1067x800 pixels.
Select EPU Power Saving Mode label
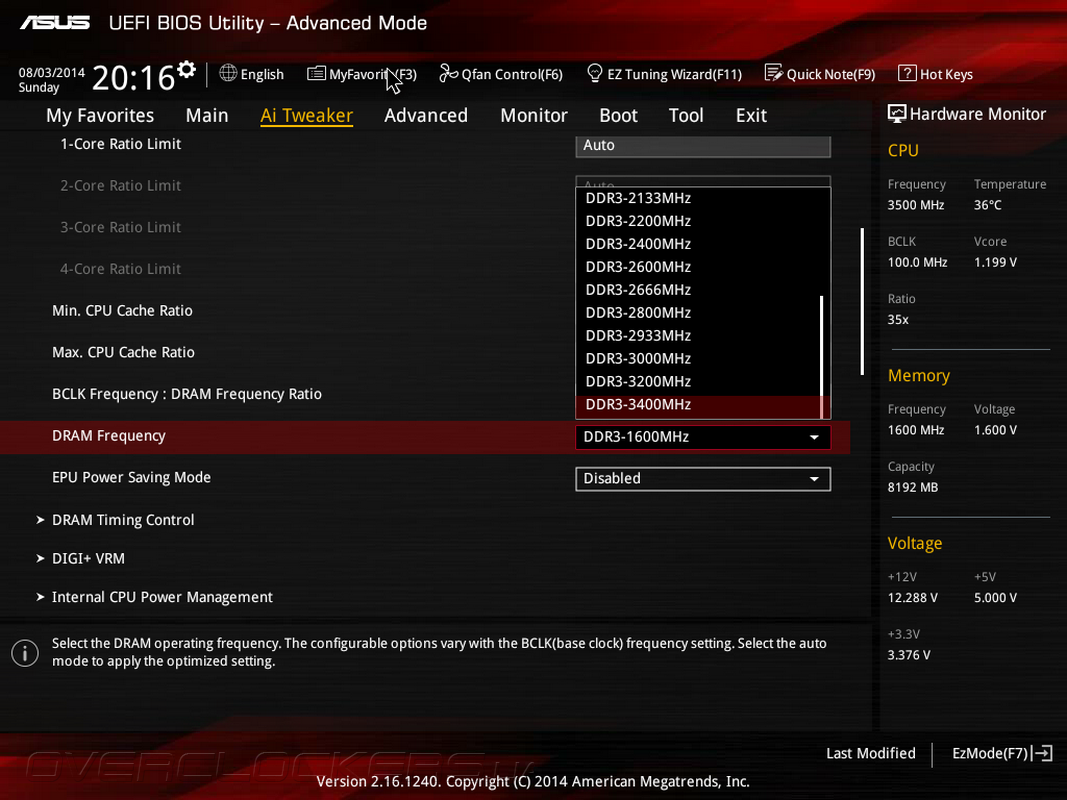point(131,478)
